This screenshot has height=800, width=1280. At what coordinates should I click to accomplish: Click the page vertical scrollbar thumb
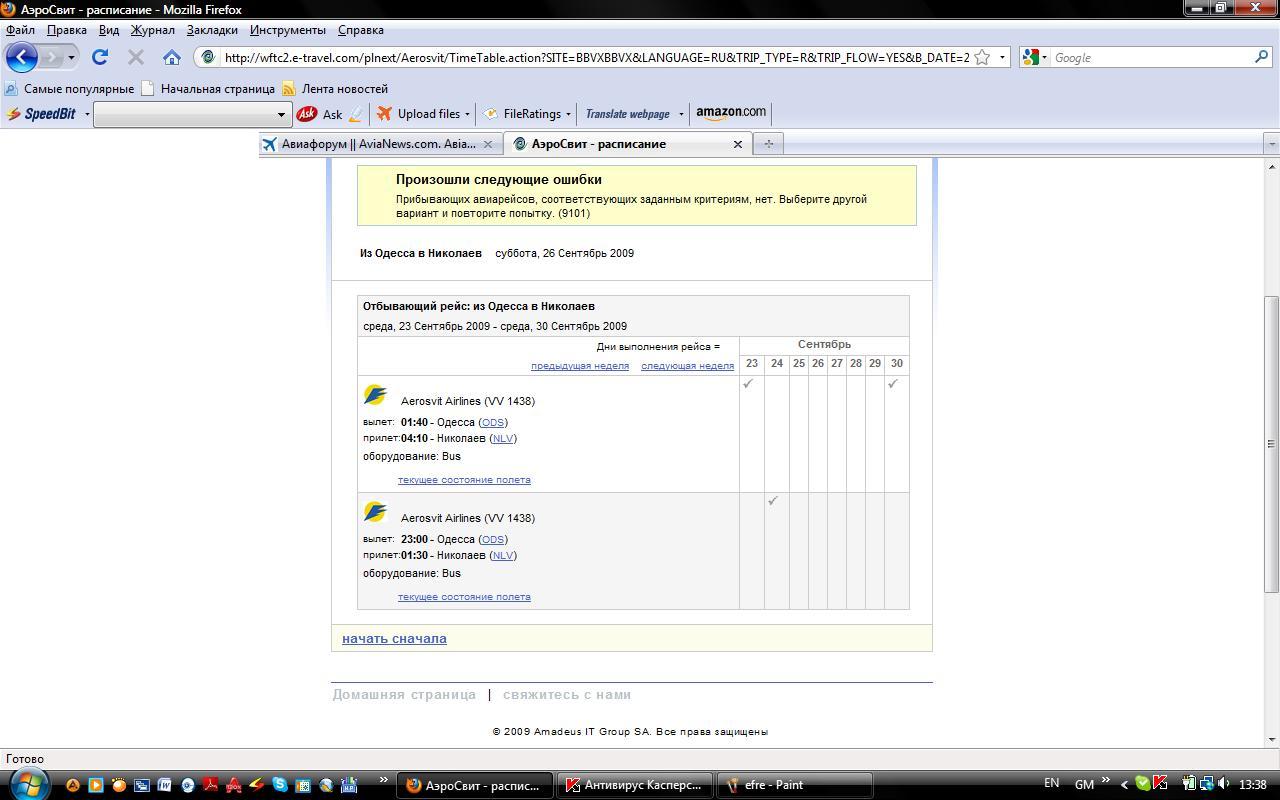pos(1272,443)
